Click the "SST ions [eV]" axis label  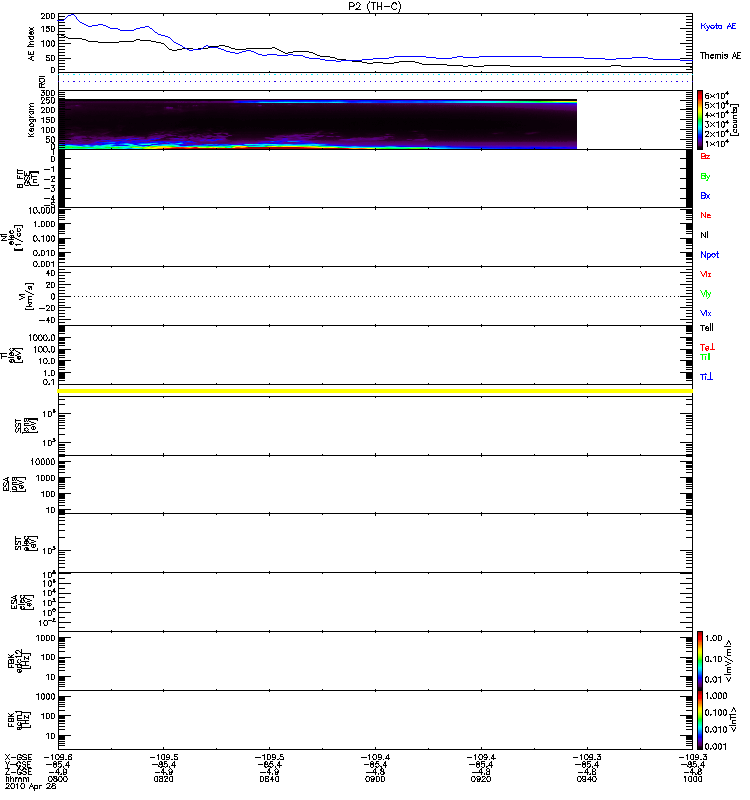pos(26,426)
